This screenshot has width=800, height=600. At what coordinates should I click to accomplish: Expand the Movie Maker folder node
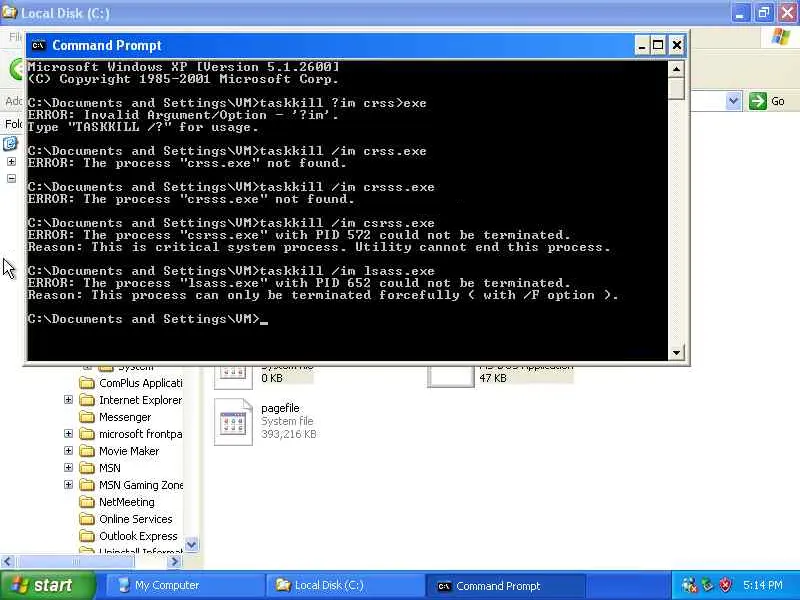pyautogui.click(x=68, y=451)
